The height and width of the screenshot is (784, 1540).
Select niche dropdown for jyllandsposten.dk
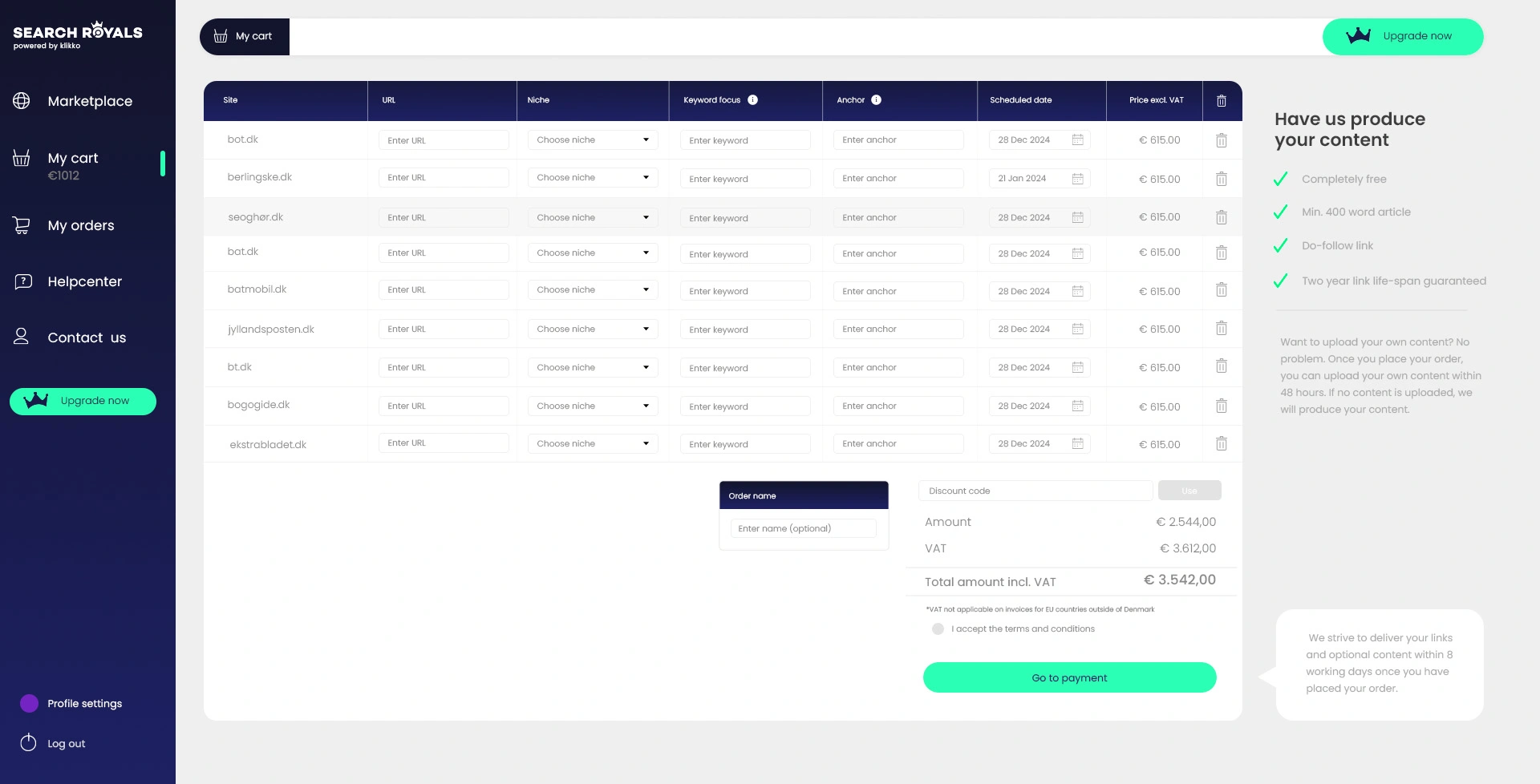593,329
